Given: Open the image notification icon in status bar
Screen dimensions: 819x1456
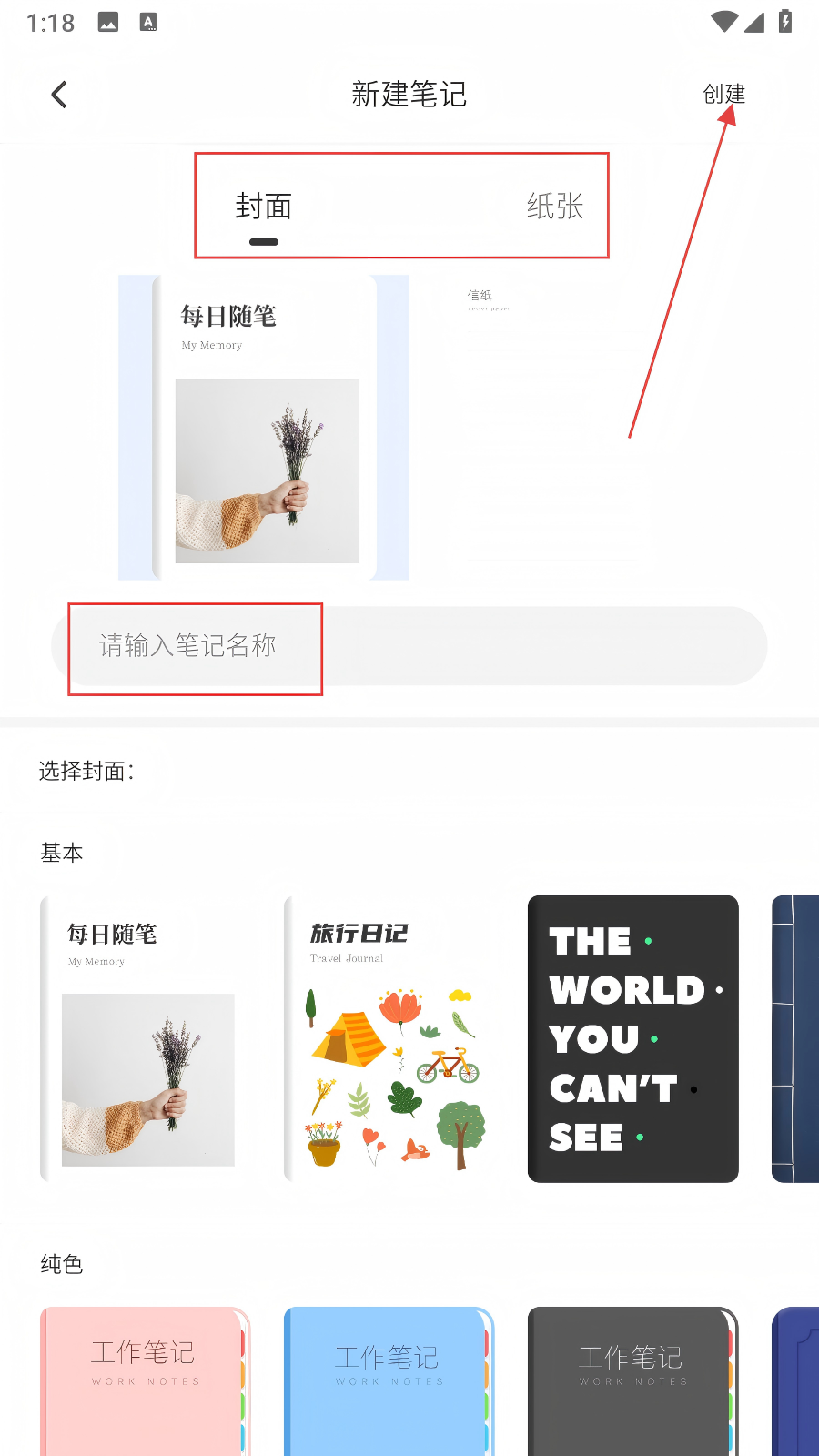Looking at the screenshot, I should pos(108,23).
